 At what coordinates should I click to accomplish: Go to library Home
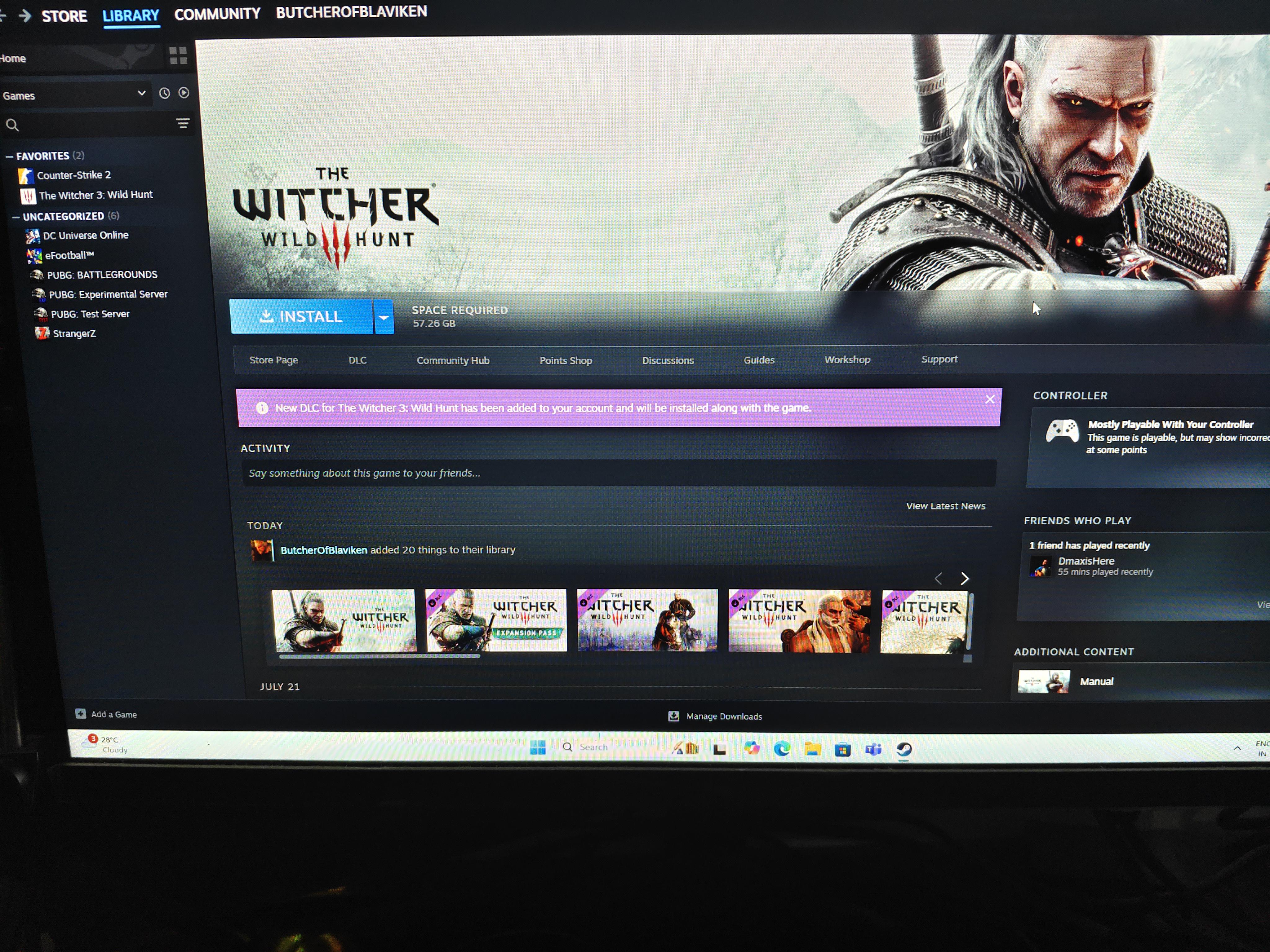pos(13,59)
